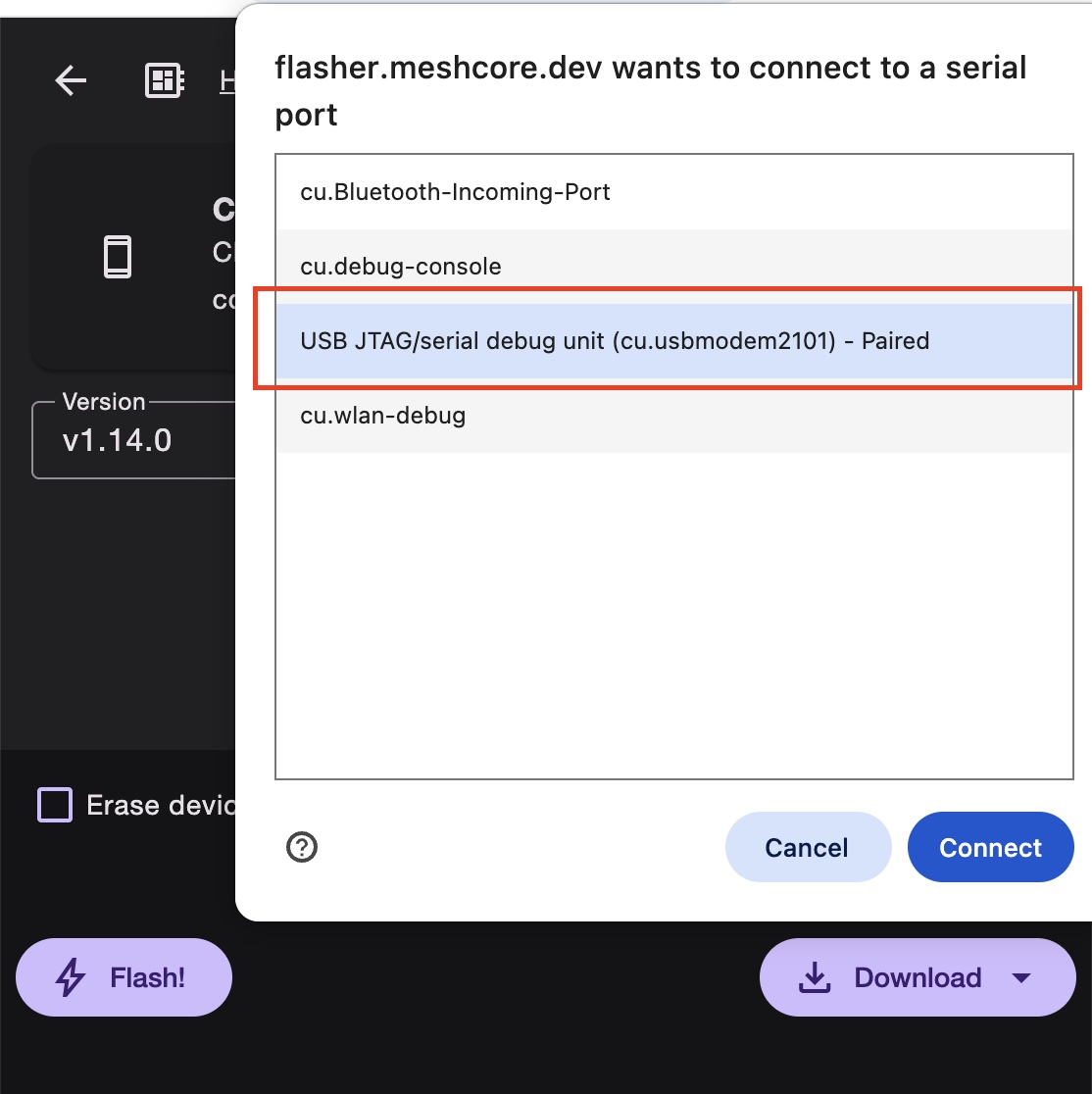Click the phone device icon in card

point(118,257)
